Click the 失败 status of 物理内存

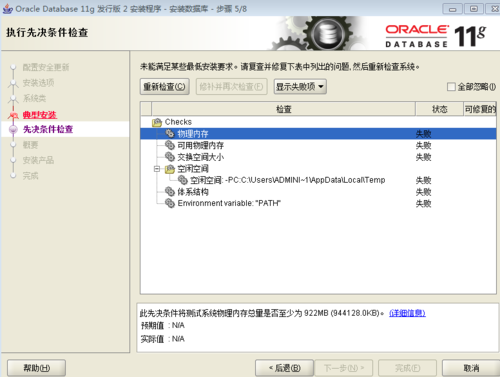point(423,134)
